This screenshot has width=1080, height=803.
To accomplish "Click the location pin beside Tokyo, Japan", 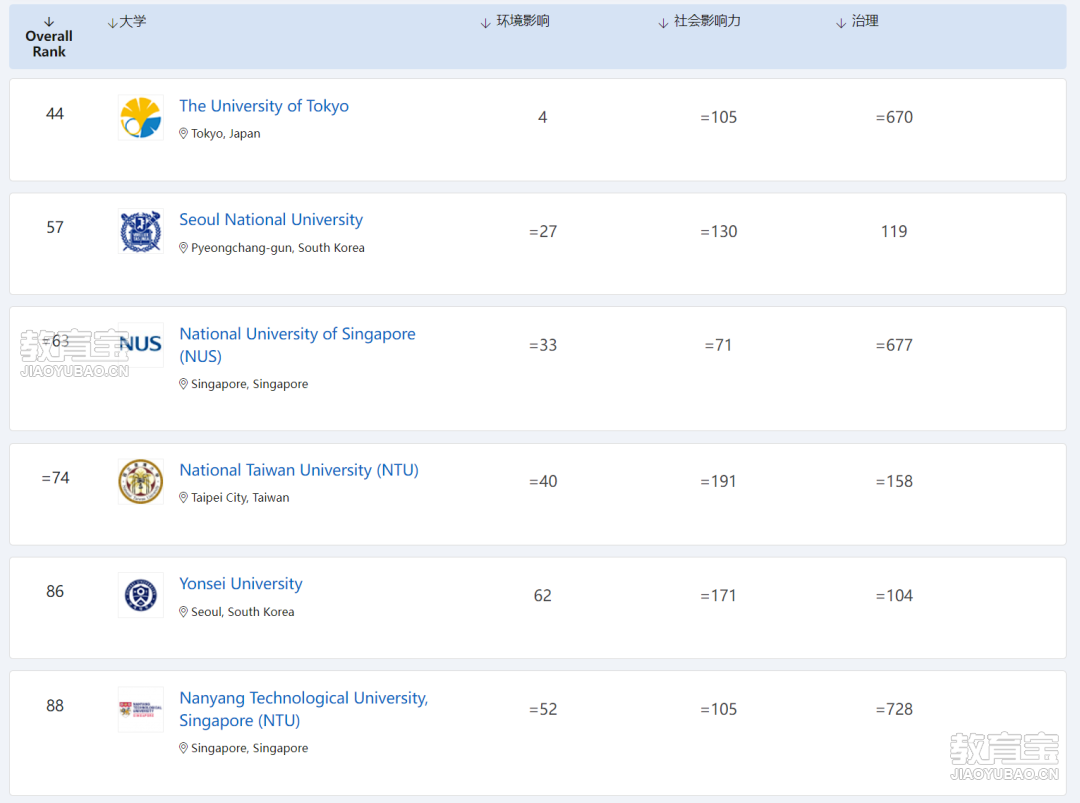I will point(183,134).
